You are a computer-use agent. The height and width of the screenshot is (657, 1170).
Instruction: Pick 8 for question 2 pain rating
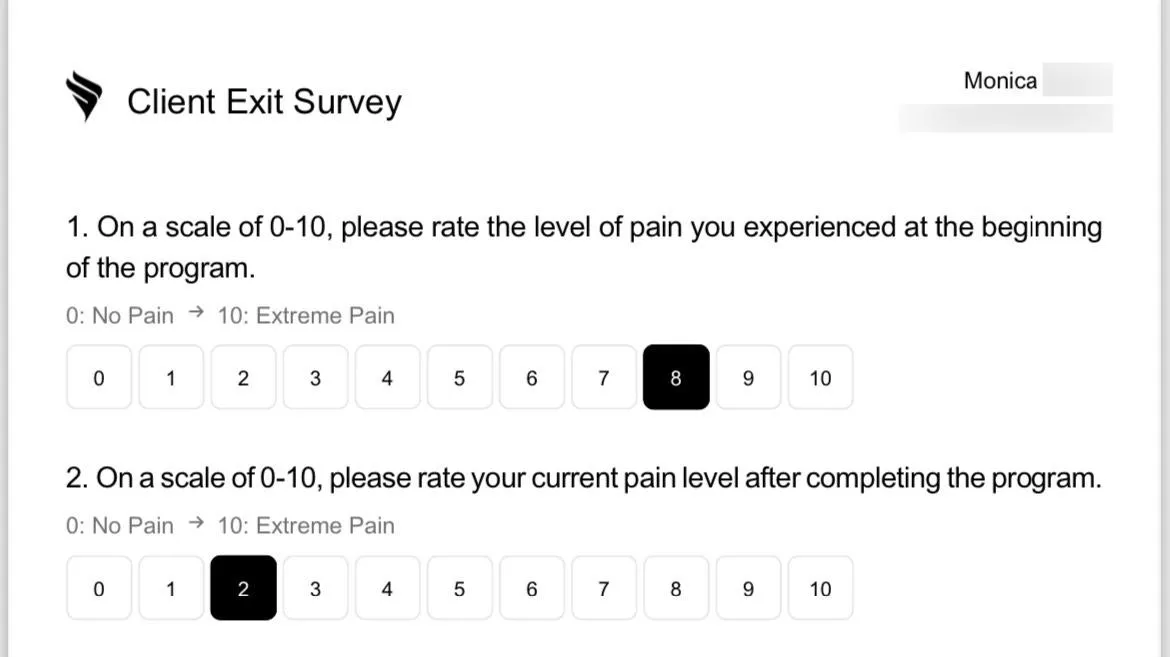point(676,588)
